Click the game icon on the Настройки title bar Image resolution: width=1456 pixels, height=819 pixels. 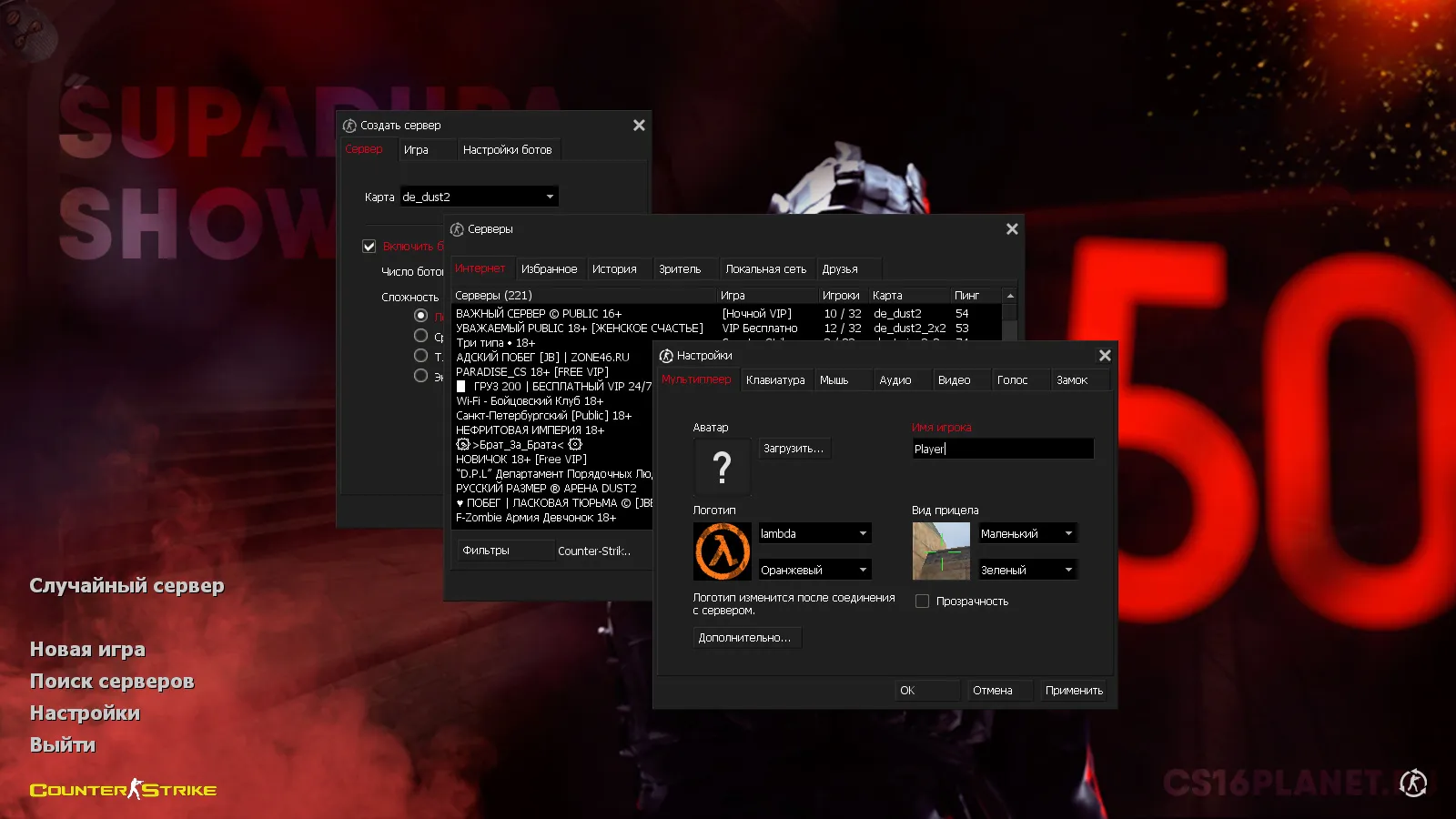[667, 356]
